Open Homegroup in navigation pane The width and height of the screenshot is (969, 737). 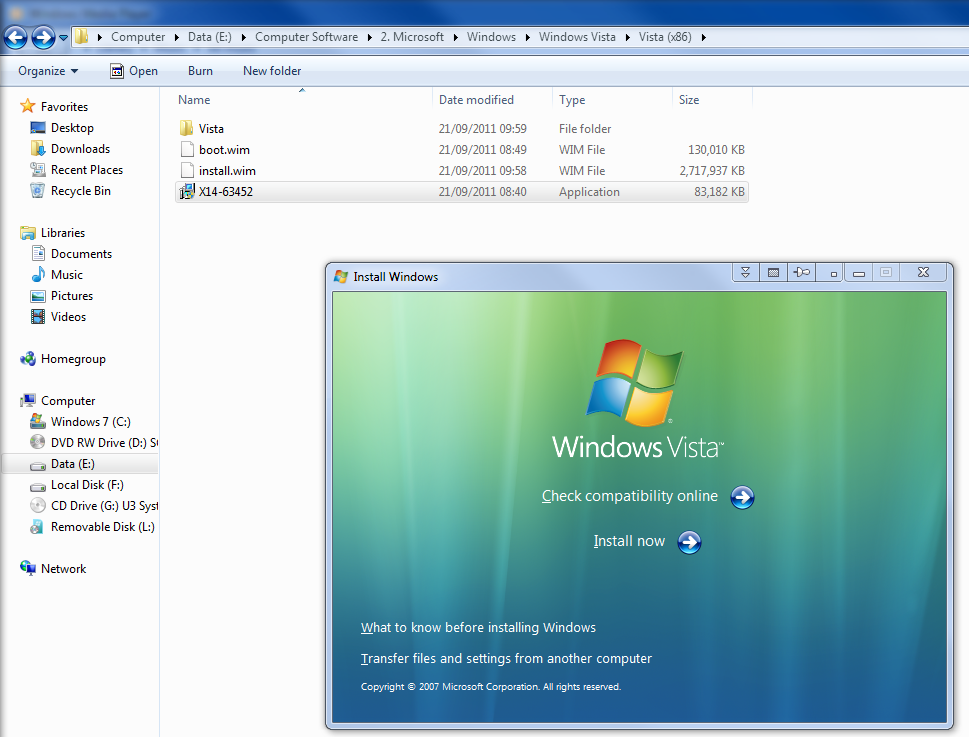pyautogui.click(x=73, y=359)
